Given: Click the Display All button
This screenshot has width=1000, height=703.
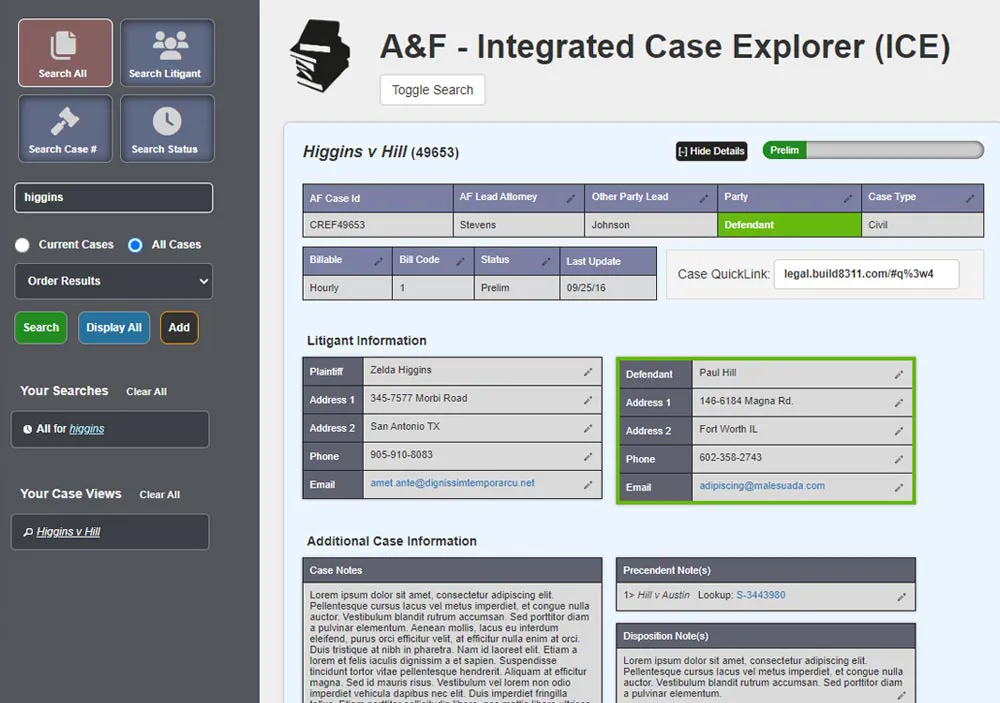Looking at the screenshot, I should (x=114, y=328).
